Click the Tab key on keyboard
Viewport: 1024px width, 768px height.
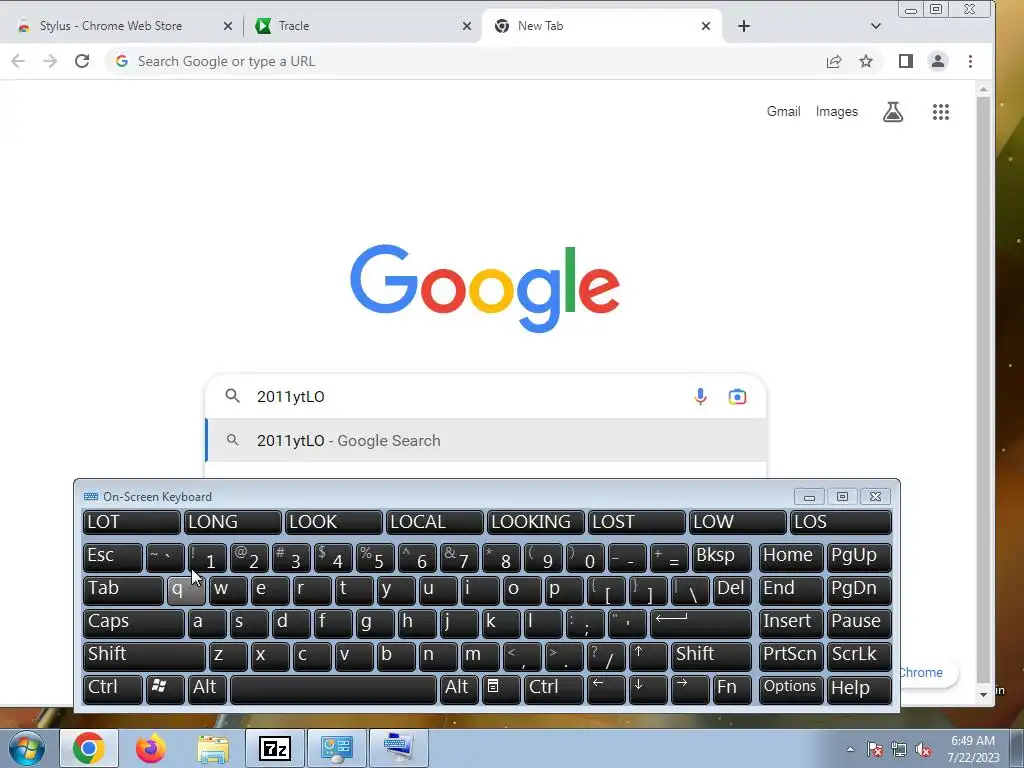pos(123,590)
